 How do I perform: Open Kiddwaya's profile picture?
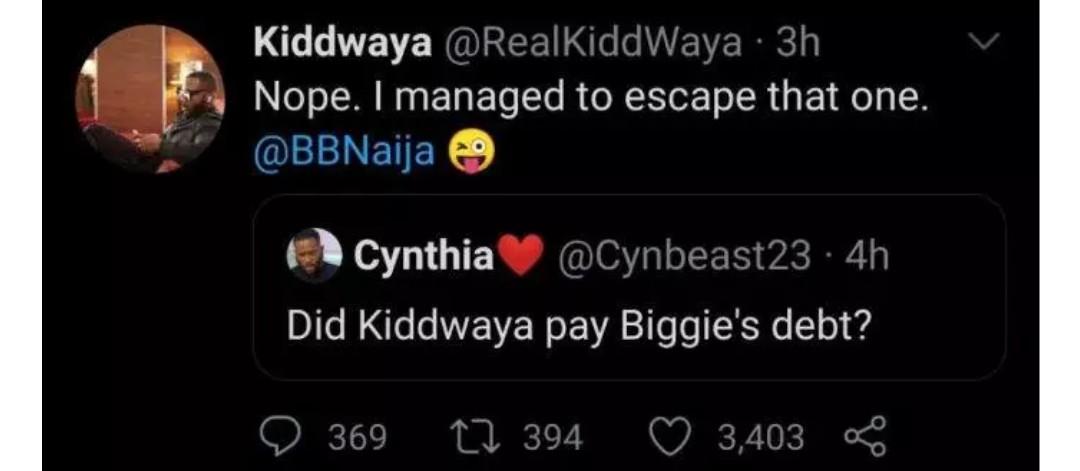pyautogui.click(x=149, y=99)
